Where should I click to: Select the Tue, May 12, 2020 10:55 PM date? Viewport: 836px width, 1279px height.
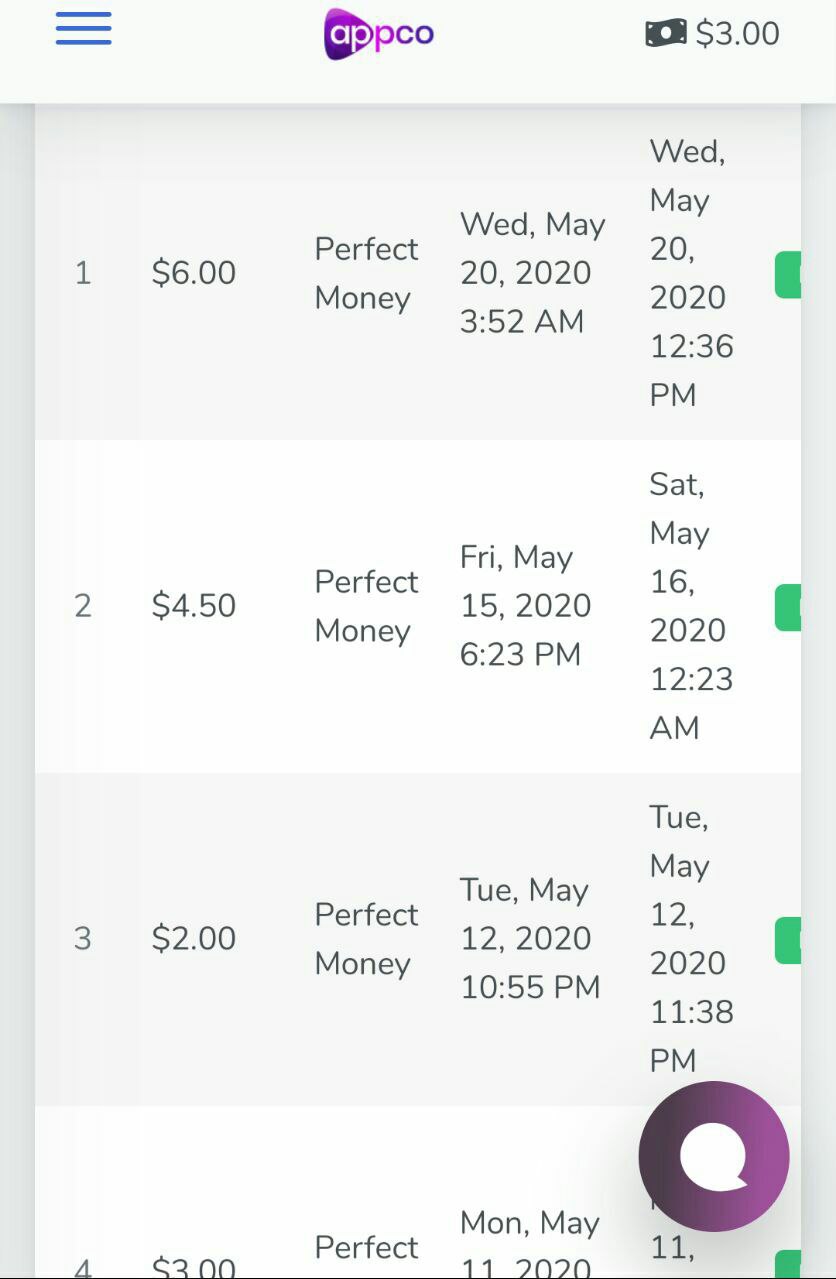(530, 939)
